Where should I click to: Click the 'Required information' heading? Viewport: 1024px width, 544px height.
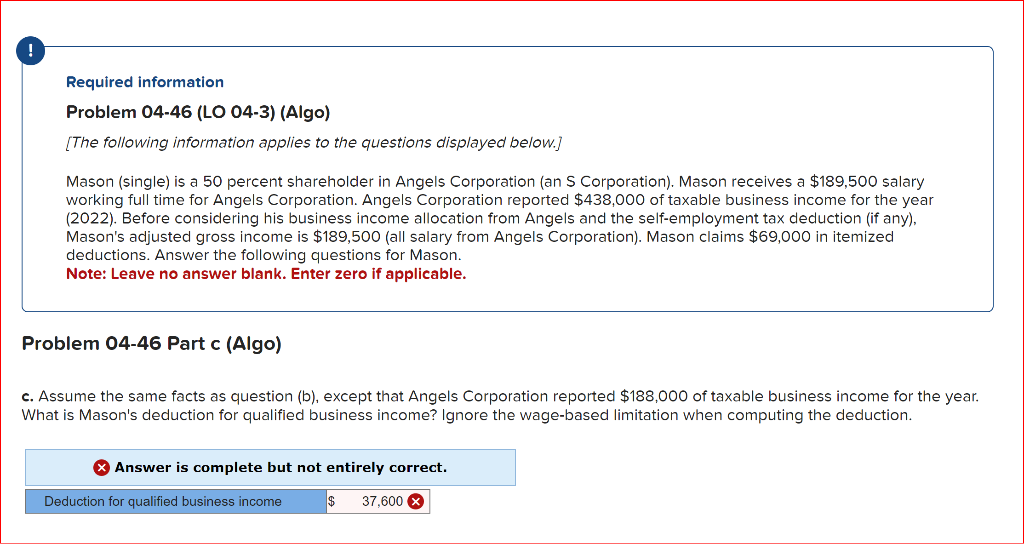point(145,82)
